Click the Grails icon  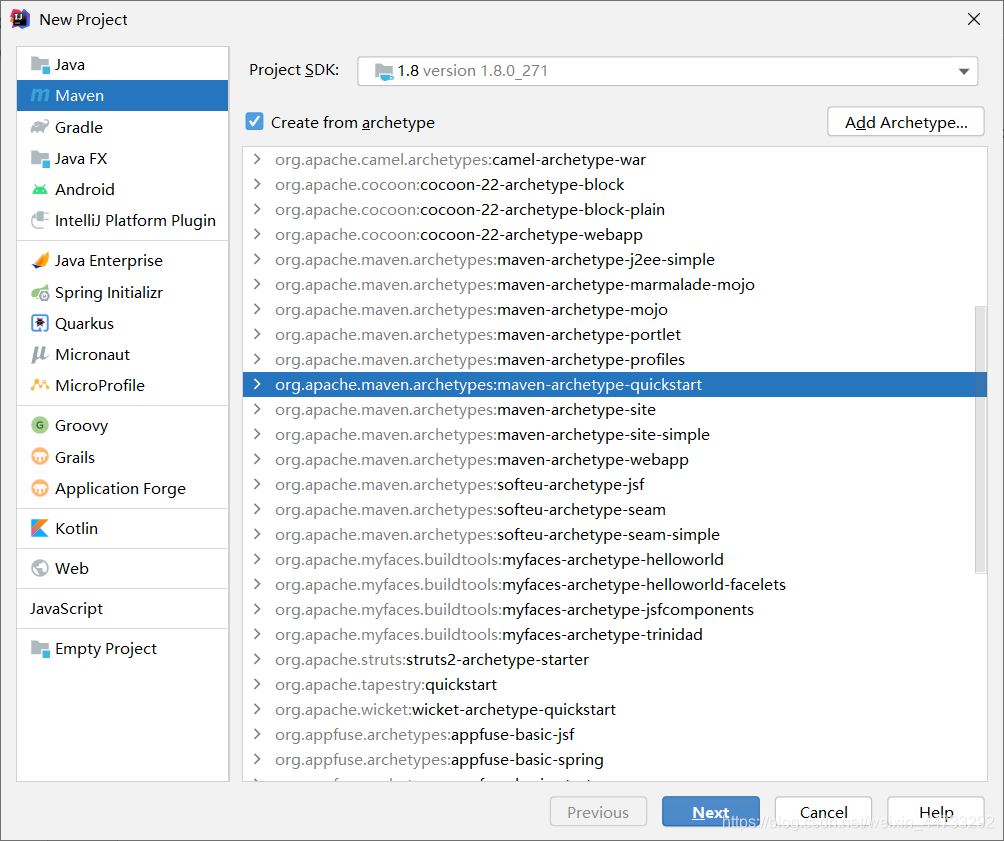[x=40, y=457]
